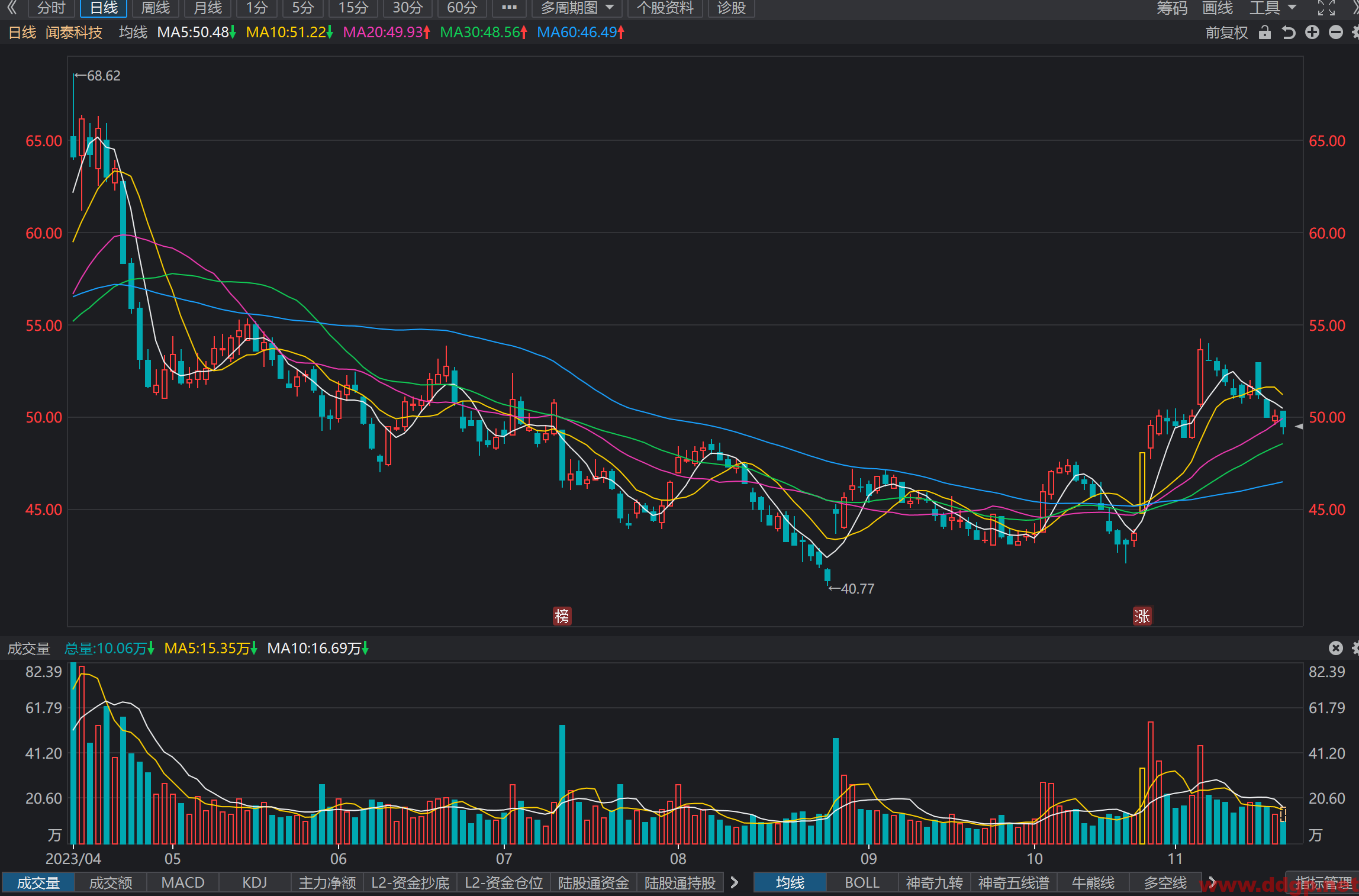Select the 日线 daily chart tab

104,8
